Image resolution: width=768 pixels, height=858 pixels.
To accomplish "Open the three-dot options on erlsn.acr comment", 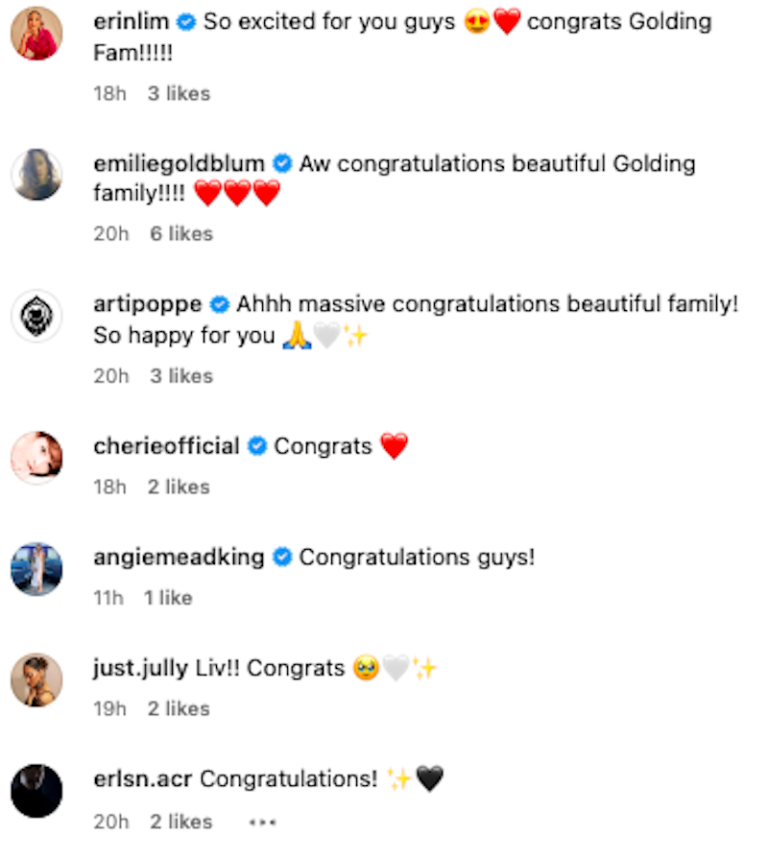I will (263, 822).
